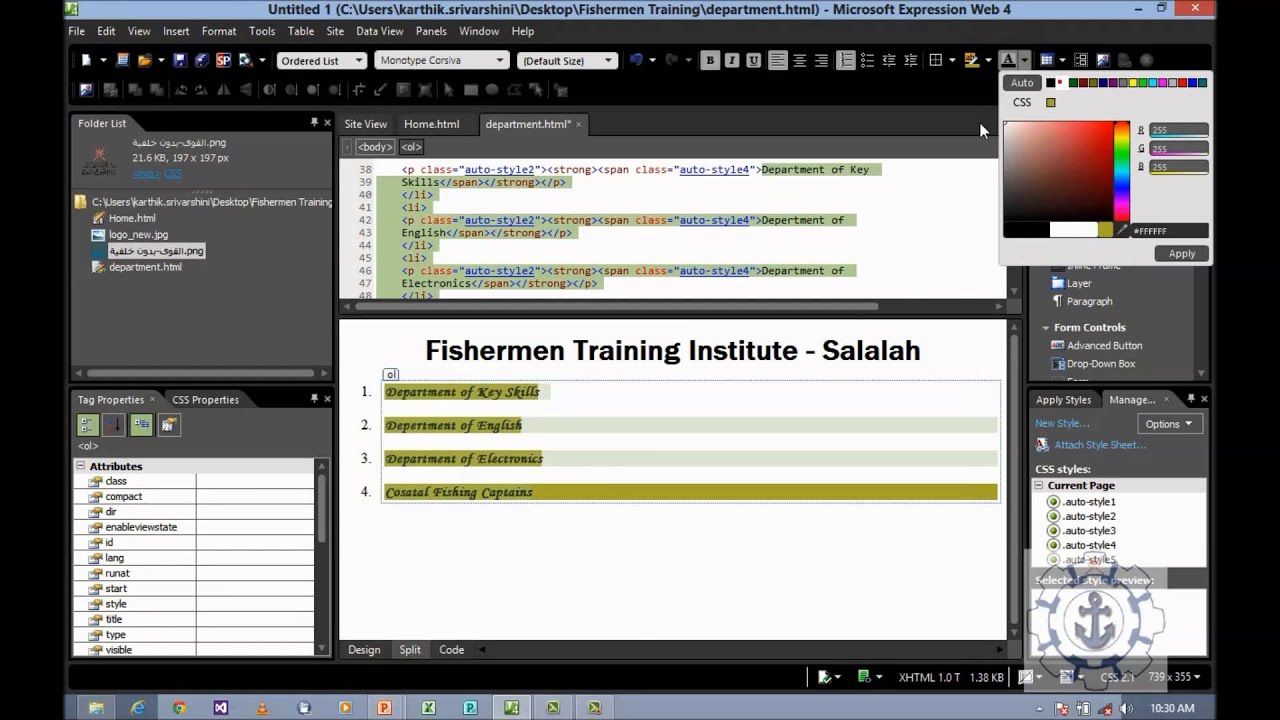Viewport: 1280px width, 720px height.
Task: Toggle categorized view in Tag Properties
Action: (x=88, y=425)
